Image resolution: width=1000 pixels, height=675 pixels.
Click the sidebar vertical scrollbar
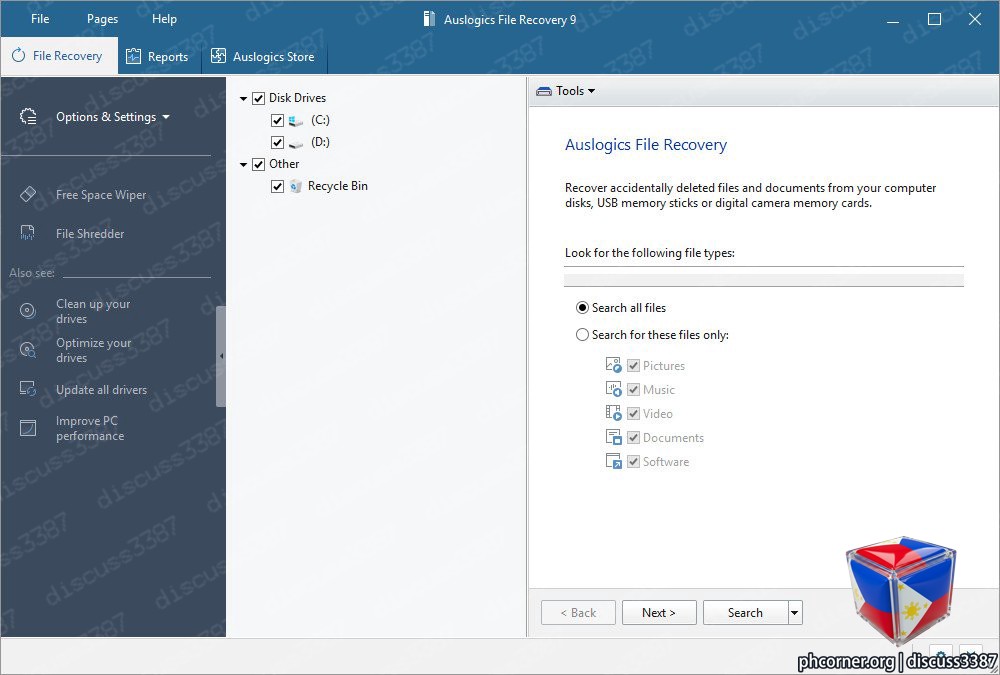coord(221,356)
